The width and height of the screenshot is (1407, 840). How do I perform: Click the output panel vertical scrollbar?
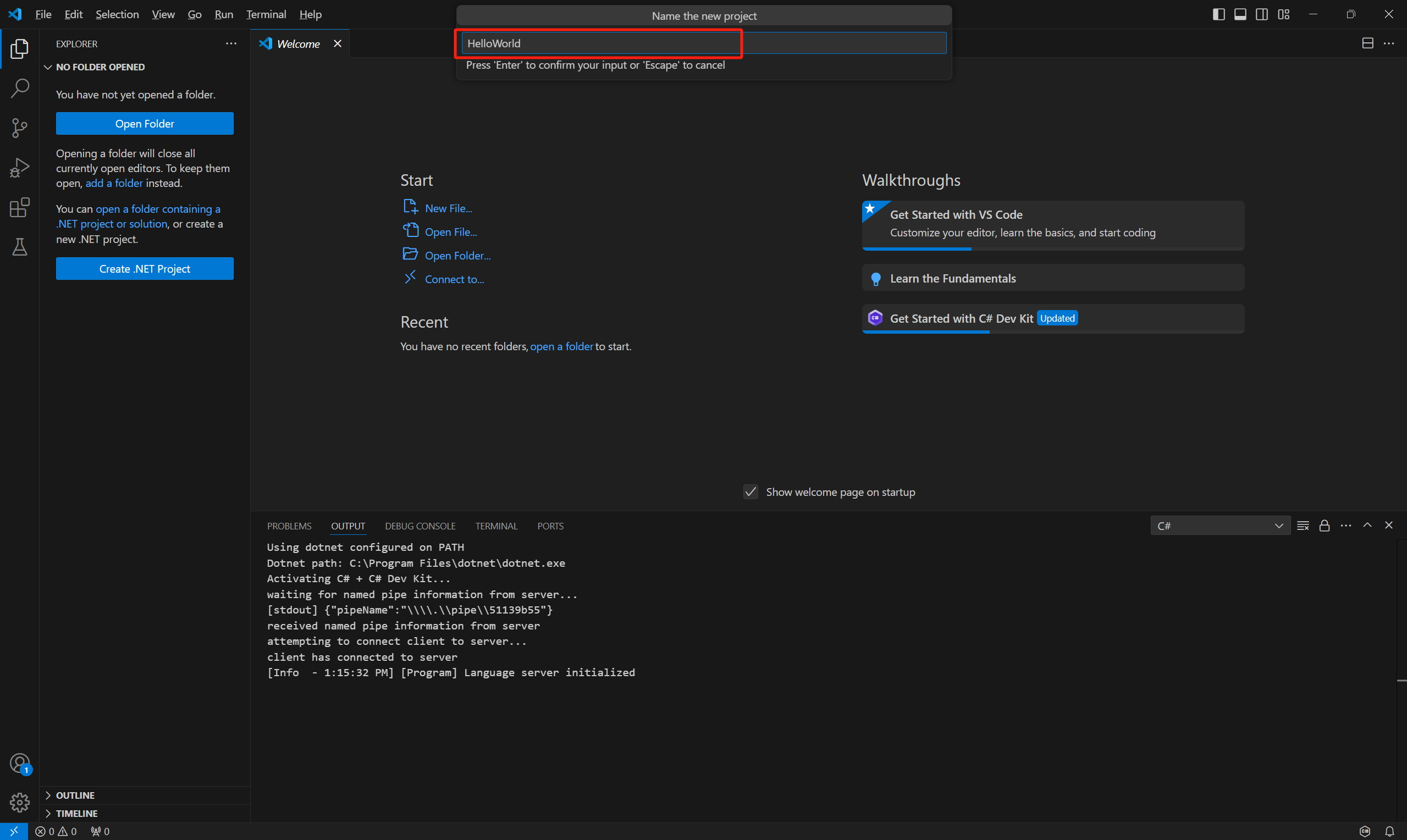click(x=1402, y=681)
